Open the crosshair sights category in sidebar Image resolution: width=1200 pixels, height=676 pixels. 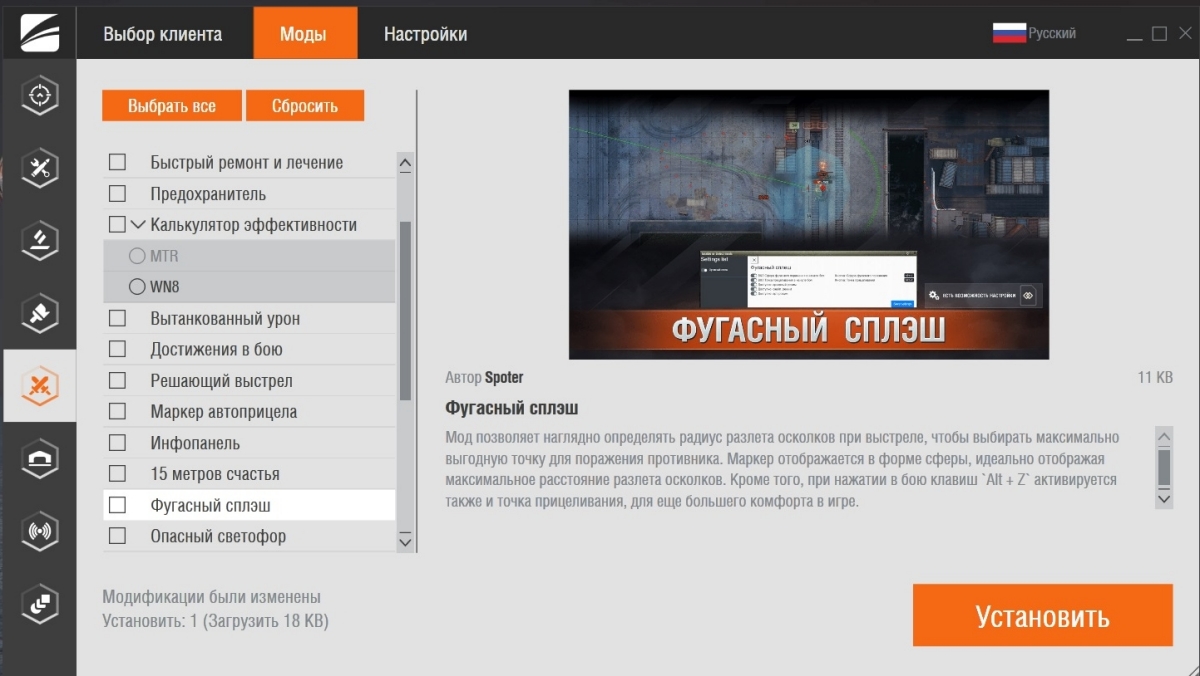click(x=40, y=96)
